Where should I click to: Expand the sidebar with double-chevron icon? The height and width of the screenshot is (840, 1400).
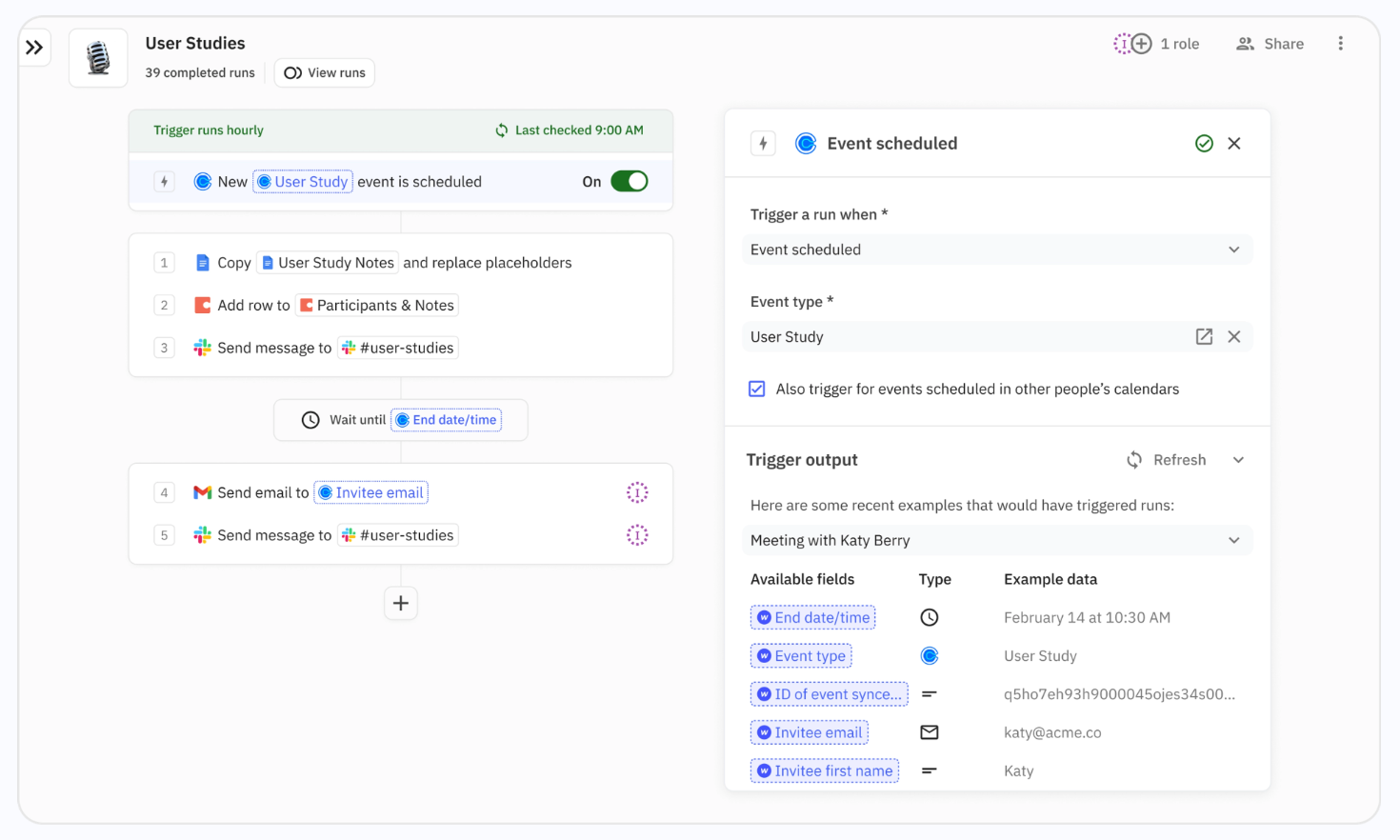(x=34, y=48)
